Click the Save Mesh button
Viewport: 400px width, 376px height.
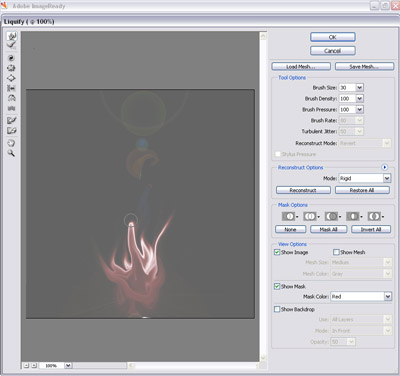364,66
